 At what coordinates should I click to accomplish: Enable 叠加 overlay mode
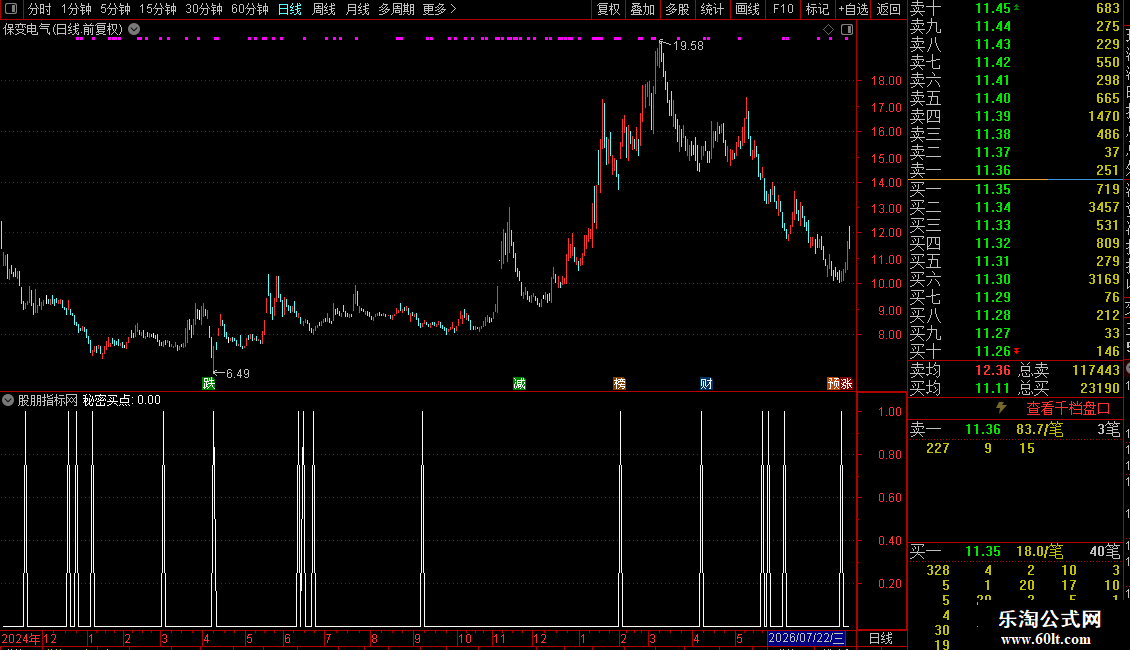click(643, 9)
